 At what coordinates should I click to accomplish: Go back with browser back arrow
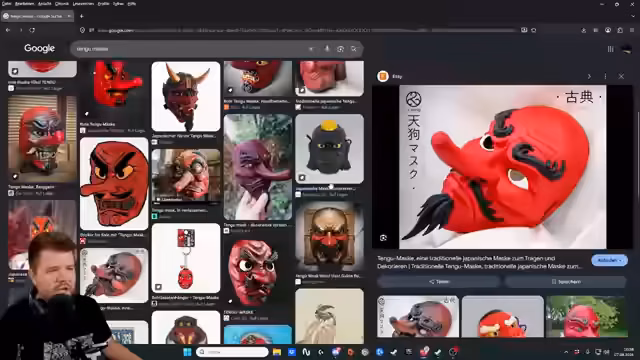(8, 30)
